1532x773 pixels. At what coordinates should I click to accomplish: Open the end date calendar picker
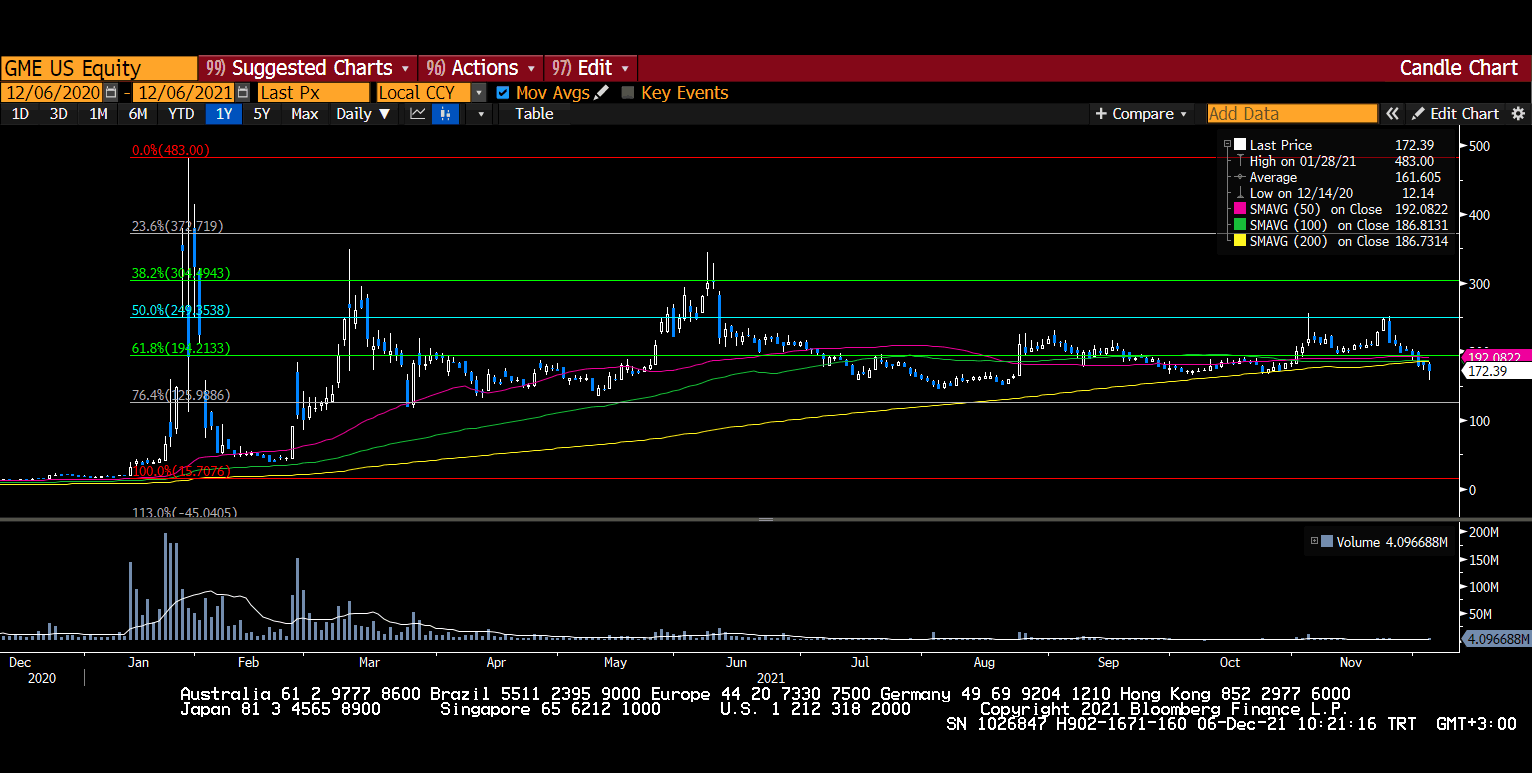(x=243, y=92)
